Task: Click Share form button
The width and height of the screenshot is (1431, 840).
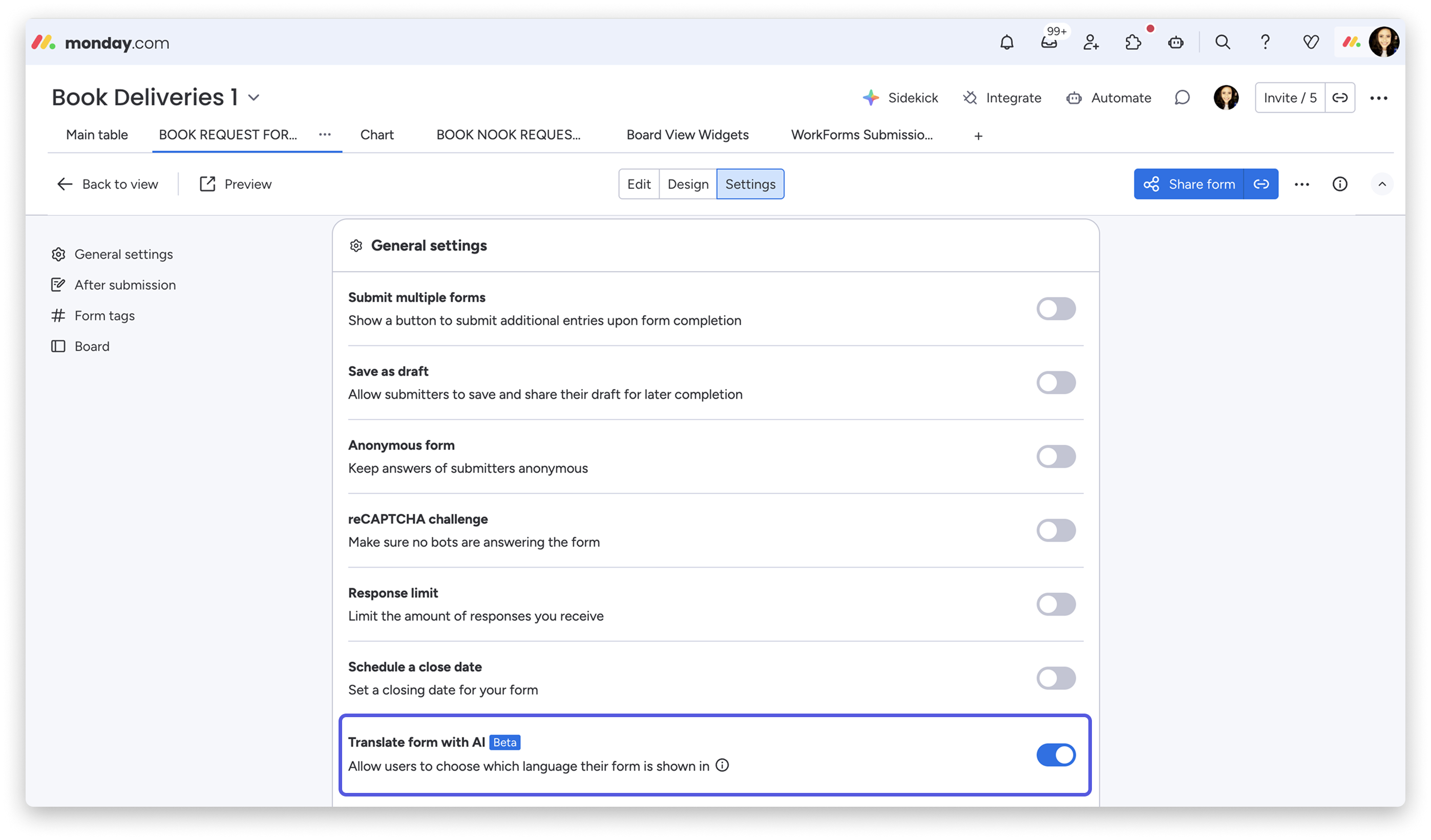Action: coord(1189,184)
